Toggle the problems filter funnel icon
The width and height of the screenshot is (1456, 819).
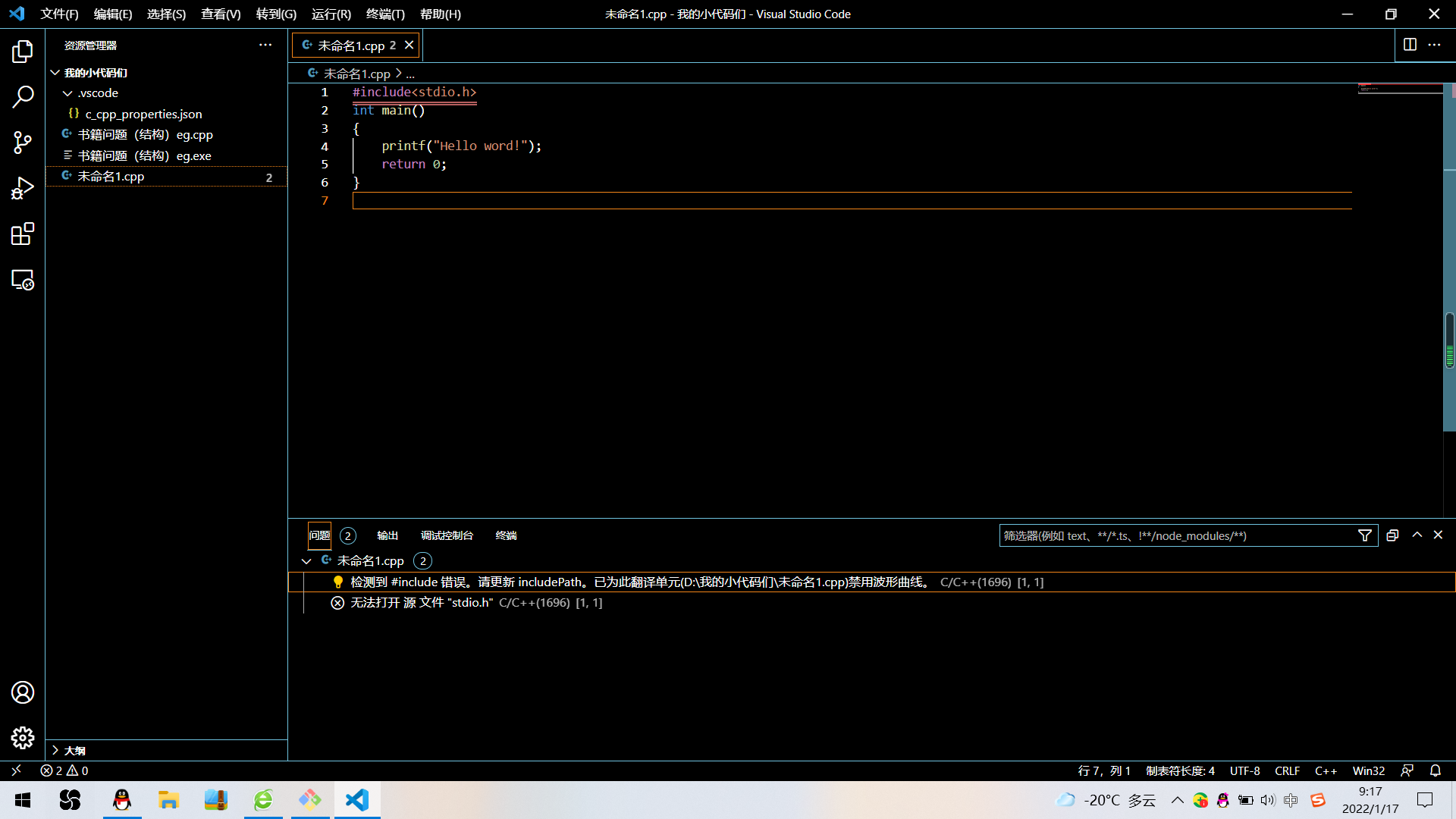[1365, 535]
